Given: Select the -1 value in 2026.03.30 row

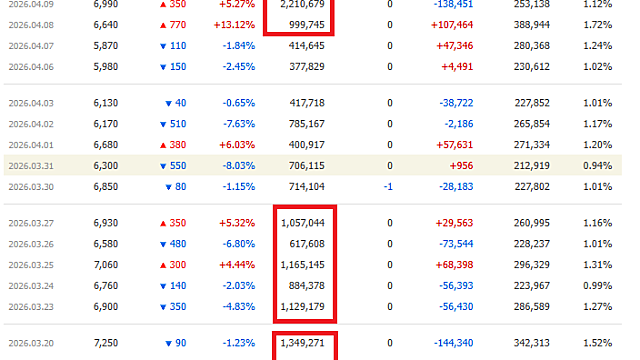Looking at the screenshot, I should (388, 187).
